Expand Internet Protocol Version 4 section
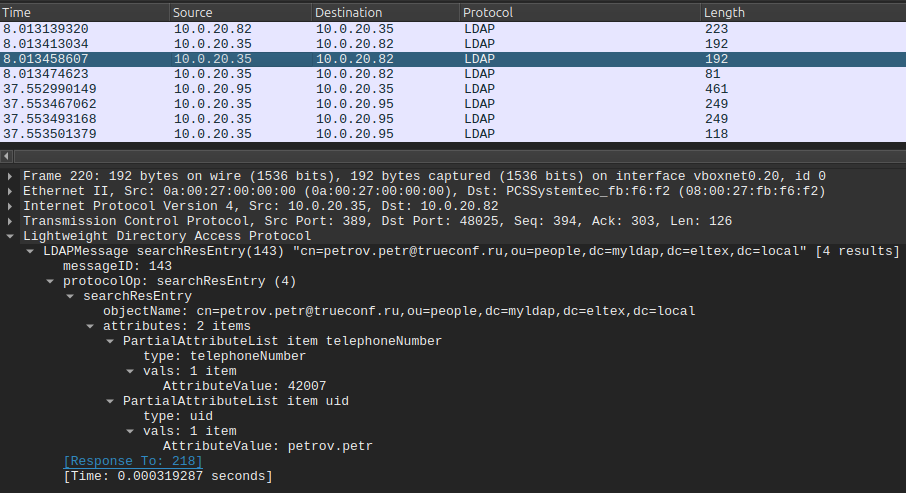This screenshot has height=493, width=906. coord(11,206)
